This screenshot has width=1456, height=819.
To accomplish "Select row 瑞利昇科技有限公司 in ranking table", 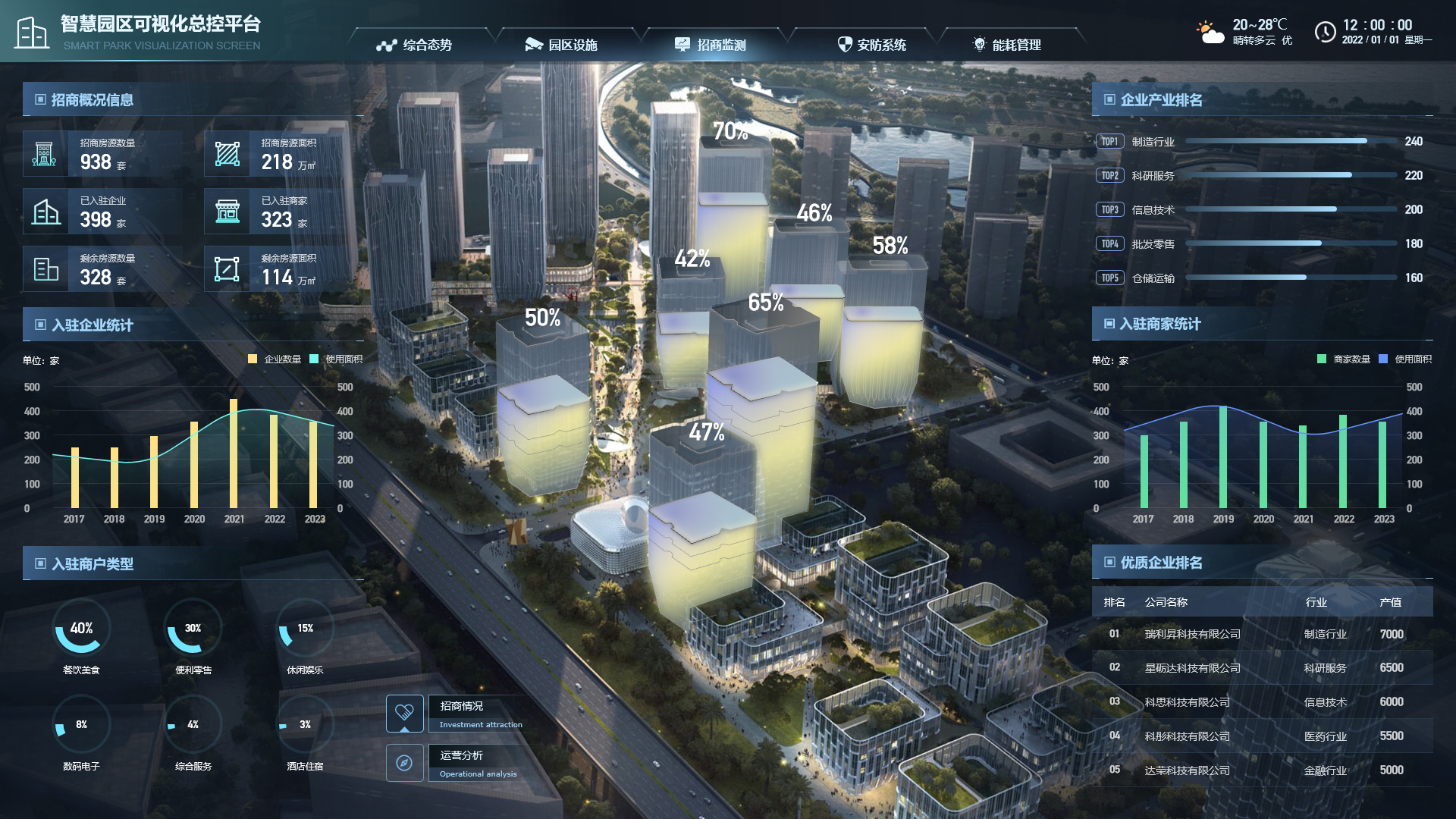I will (1262, 633).
